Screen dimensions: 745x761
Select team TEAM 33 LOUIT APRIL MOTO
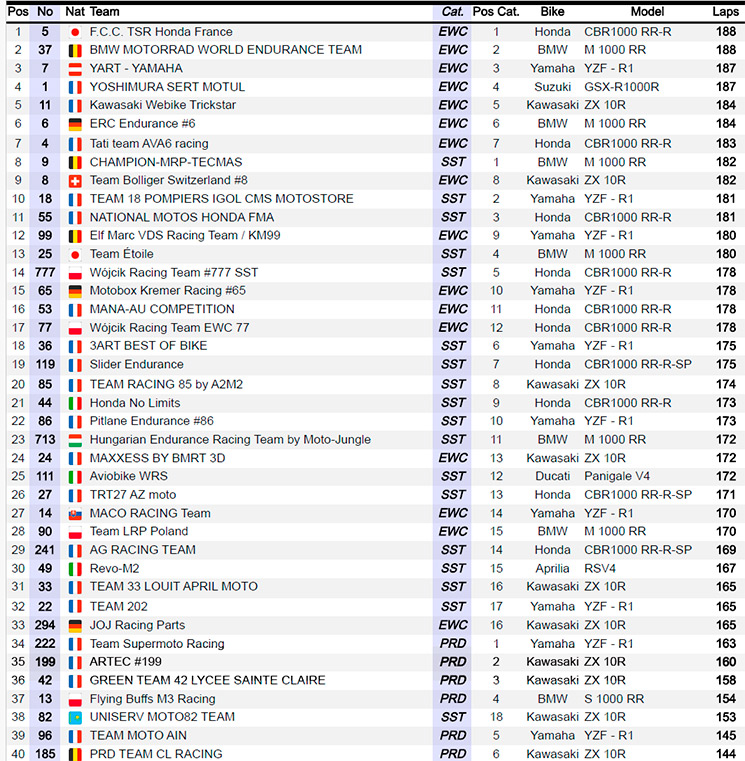tap(174, 587)
